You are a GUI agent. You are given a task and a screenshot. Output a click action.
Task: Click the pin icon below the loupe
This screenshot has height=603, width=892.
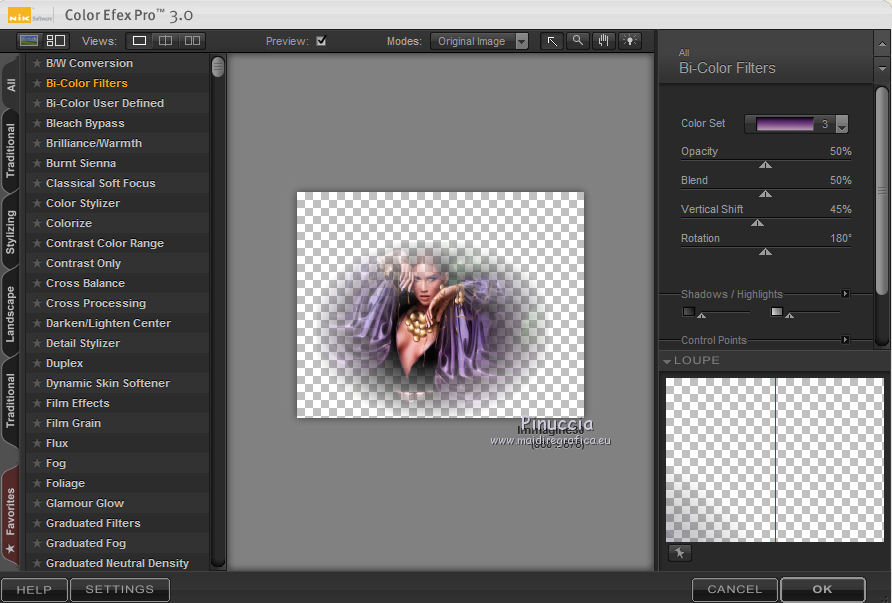(x=679, y=553)
